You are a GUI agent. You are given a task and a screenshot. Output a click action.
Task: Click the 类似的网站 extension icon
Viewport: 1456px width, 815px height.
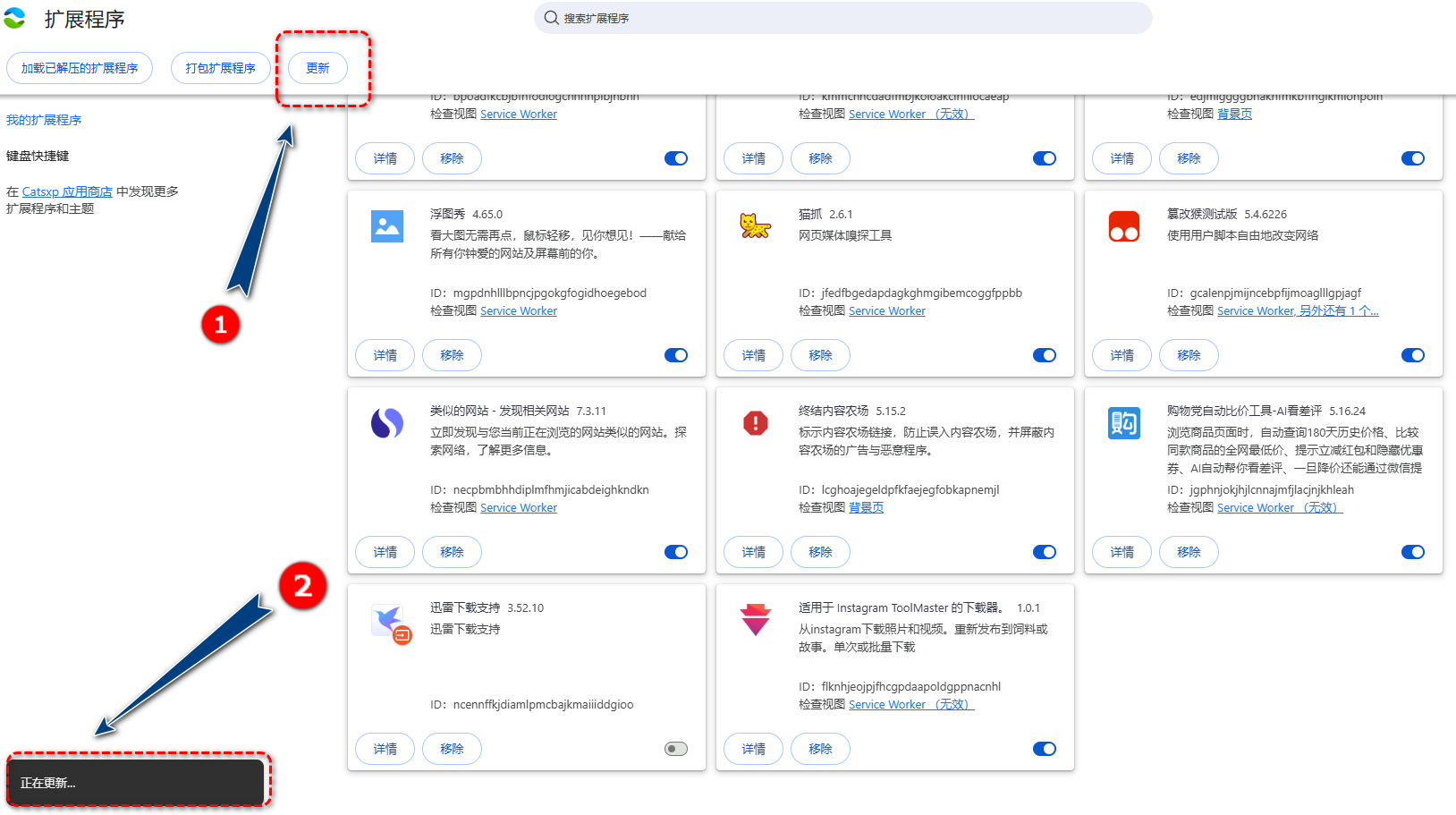click(x=387, y=423)
